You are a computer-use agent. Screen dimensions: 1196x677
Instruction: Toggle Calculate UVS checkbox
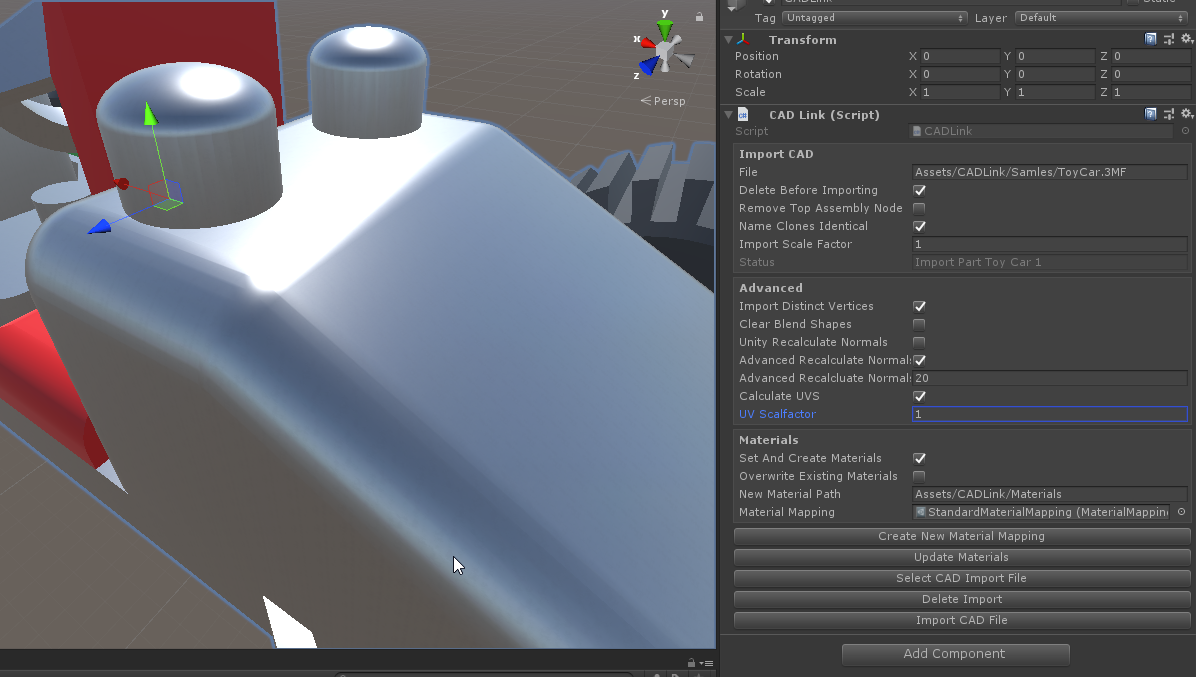[919, 396]
